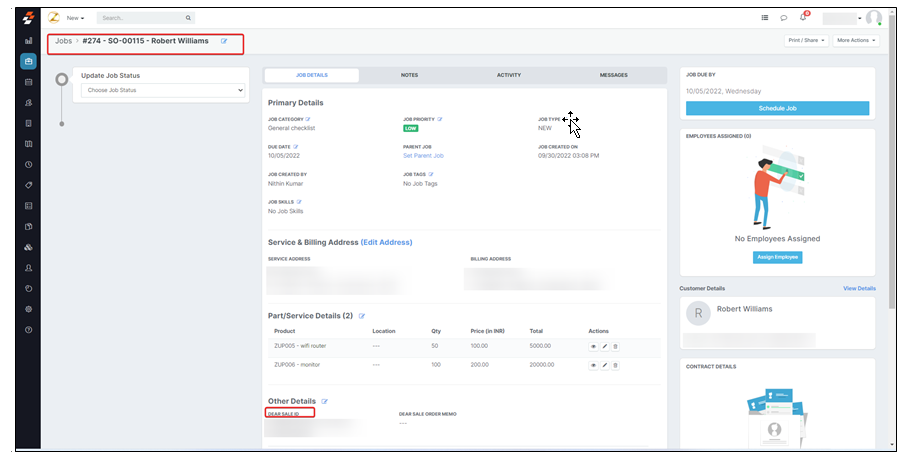Click the list view icon in top bar
Screen dimensions: 913x456
tap(765, 18)
